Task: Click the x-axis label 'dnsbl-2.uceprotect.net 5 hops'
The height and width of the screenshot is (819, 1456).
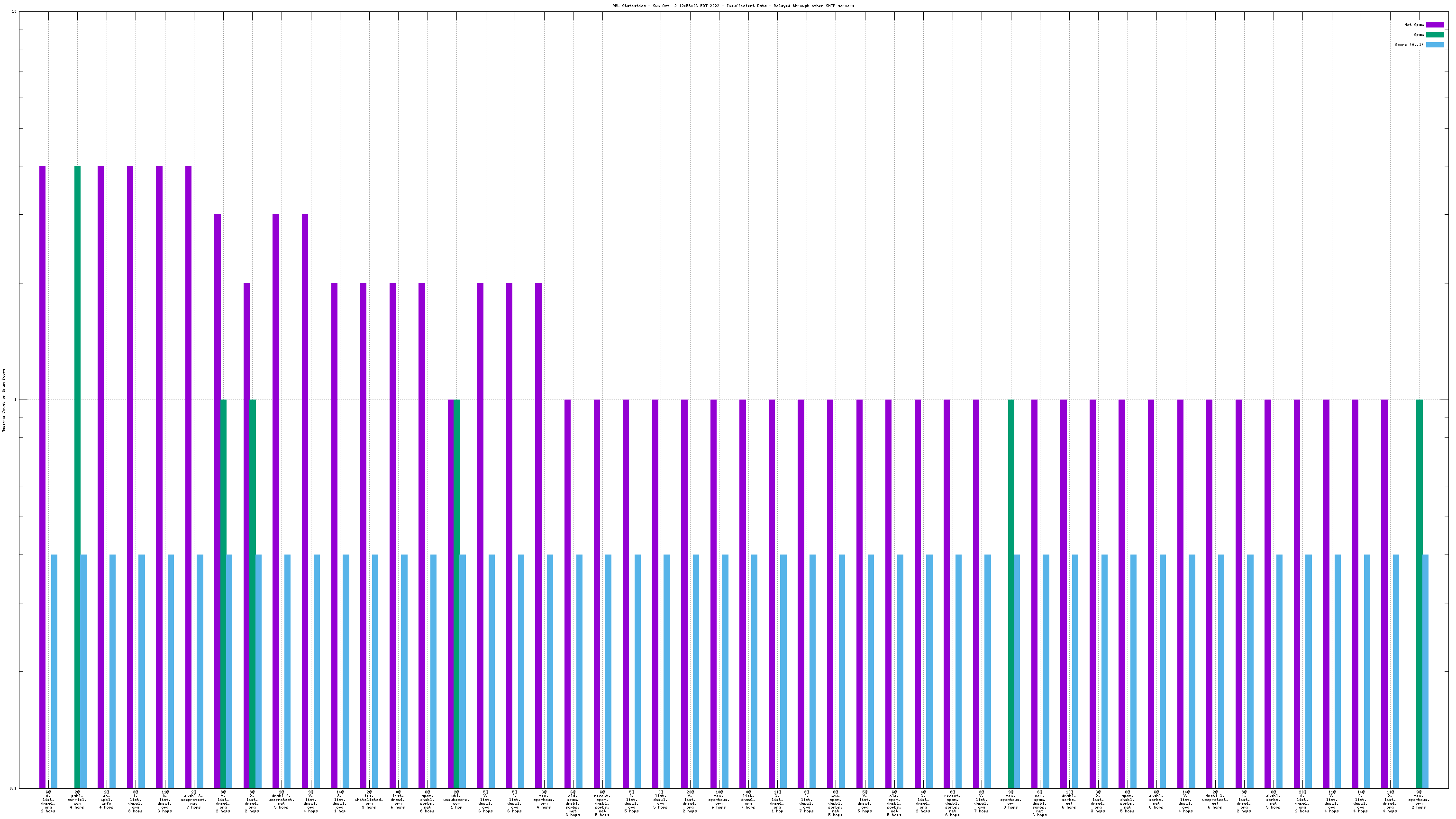Action: pyautogui.click(x=281, y=800)
